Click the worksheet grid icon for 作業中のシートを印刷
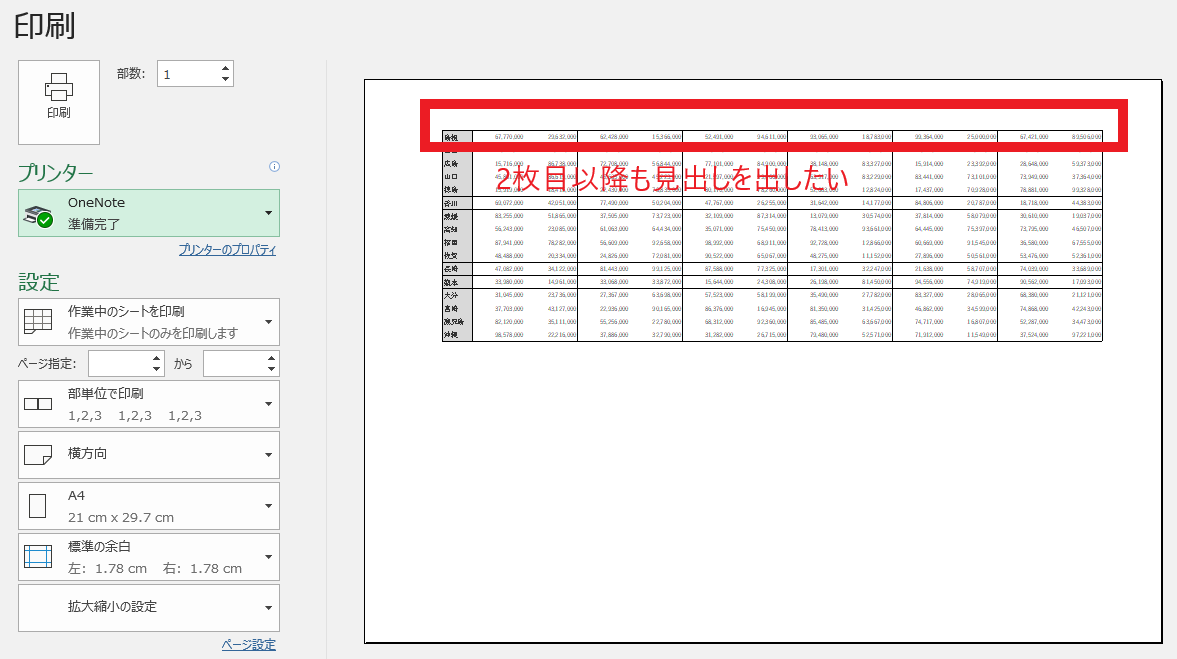Image resolution: width=1177 pixels, height=659 pixels. pyautogui.click(x=38, y=321)
